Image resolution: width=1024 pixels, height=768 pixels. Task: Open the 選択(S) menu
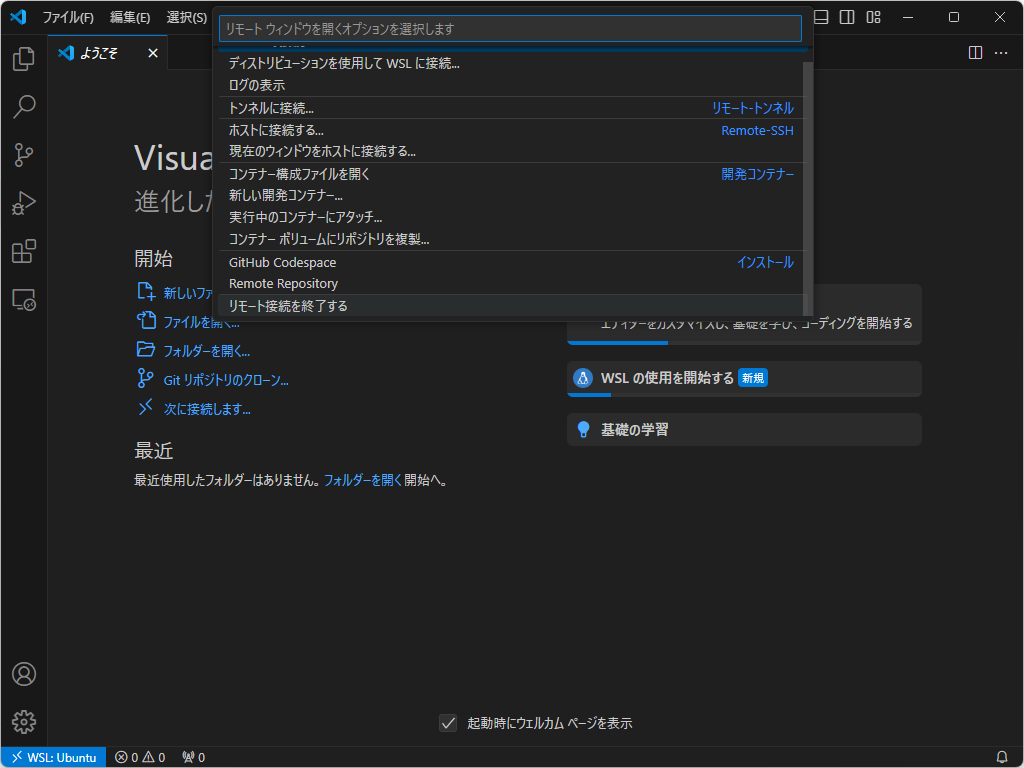[x=187, y=18]
